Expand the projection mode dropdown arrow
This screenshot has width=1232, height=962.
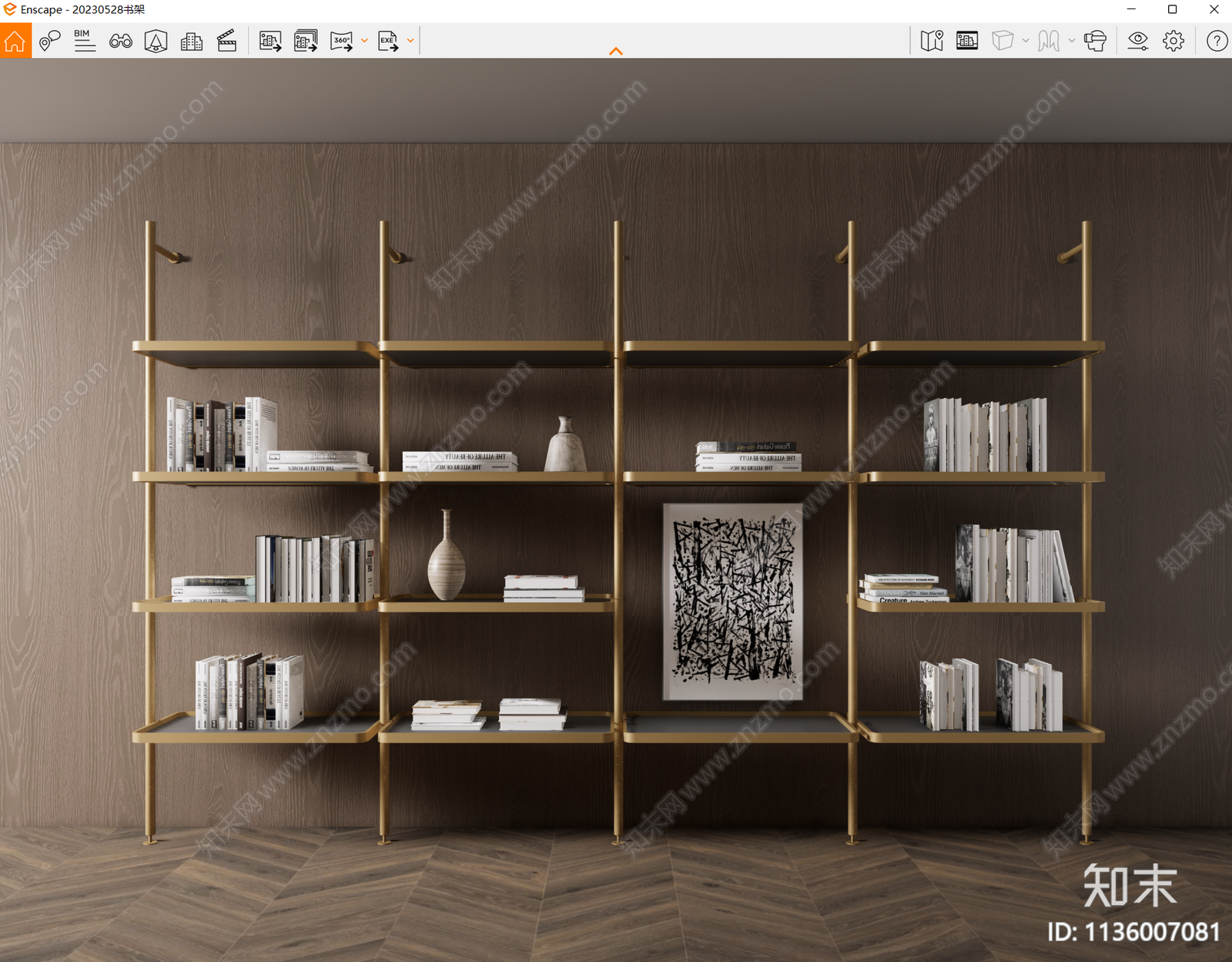point(1026,41)
